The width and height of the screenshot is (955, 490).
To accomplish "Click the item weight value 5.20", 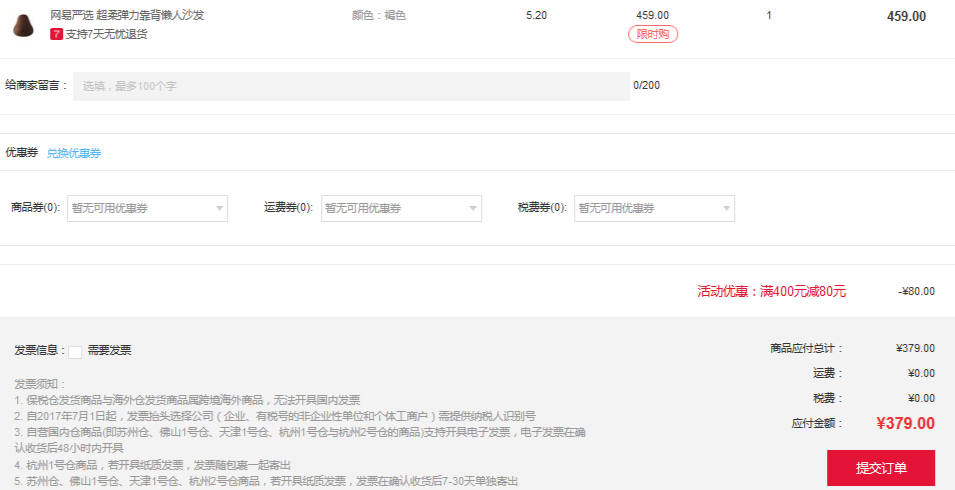I will (x=537, y=15).
